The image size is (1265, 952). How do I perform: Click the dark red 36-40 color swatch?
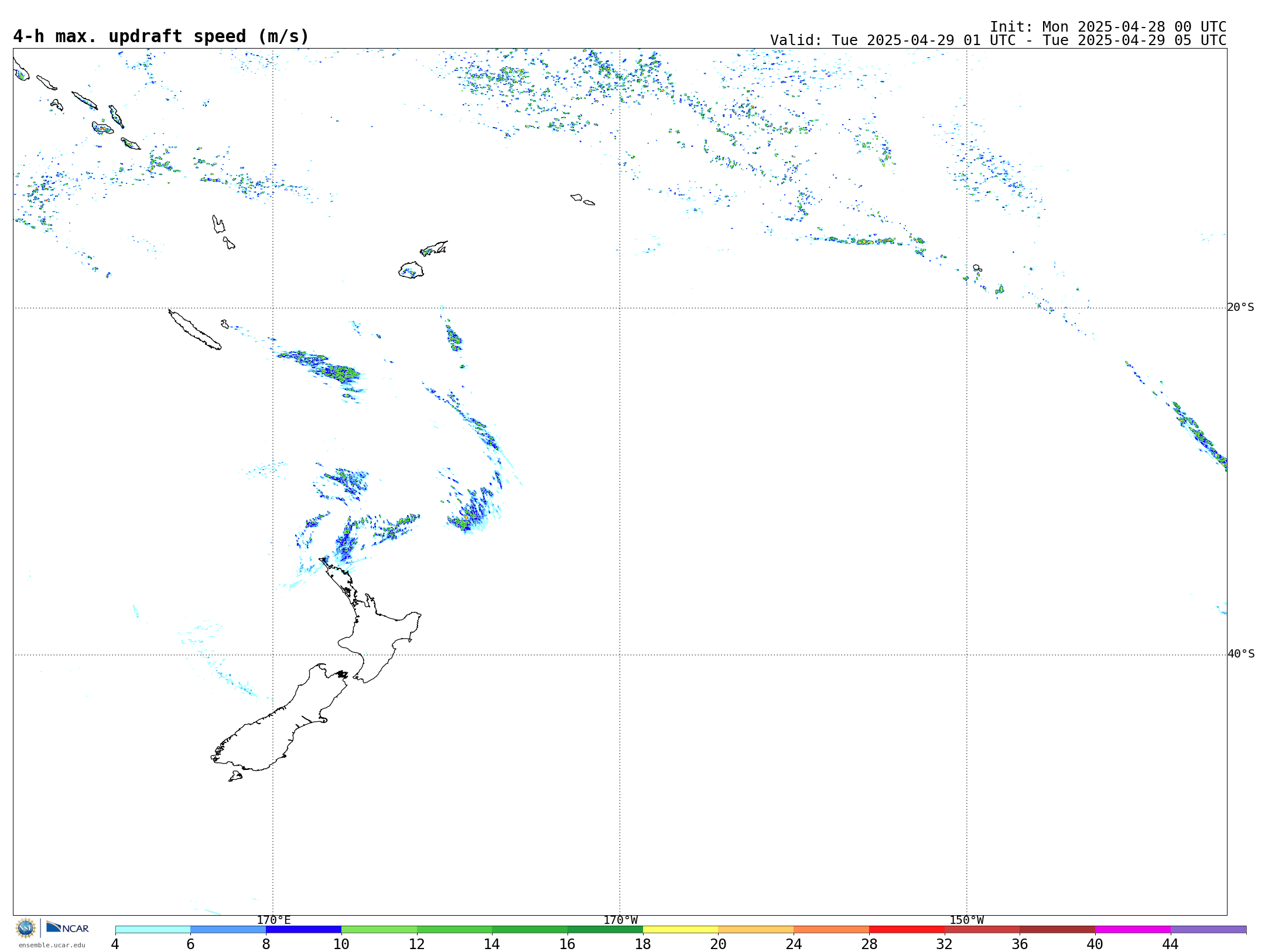(x=1058, y=930)
